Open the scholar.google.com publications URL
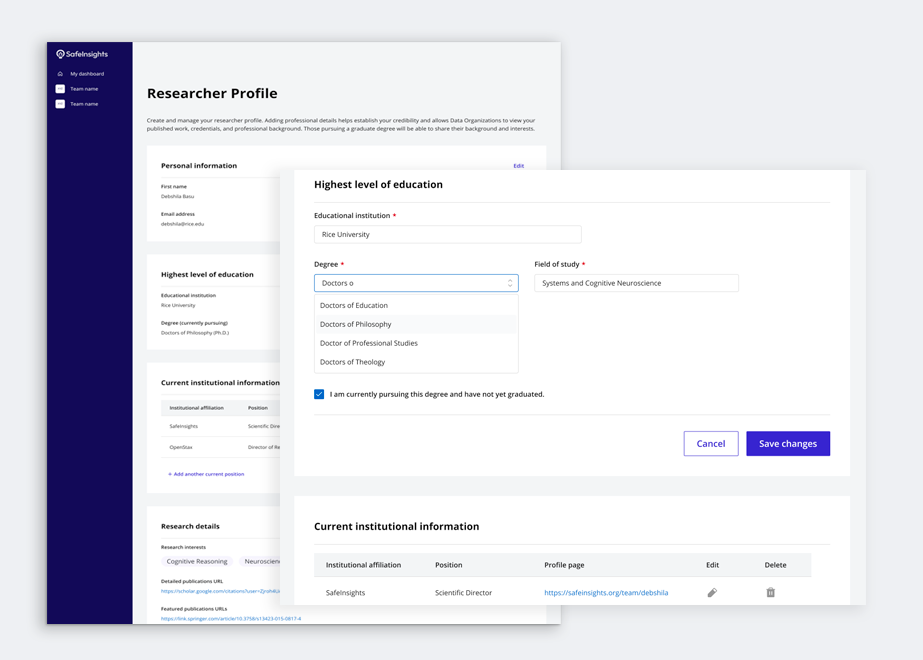Screen dimensions: 923x660 pos(220,591)
